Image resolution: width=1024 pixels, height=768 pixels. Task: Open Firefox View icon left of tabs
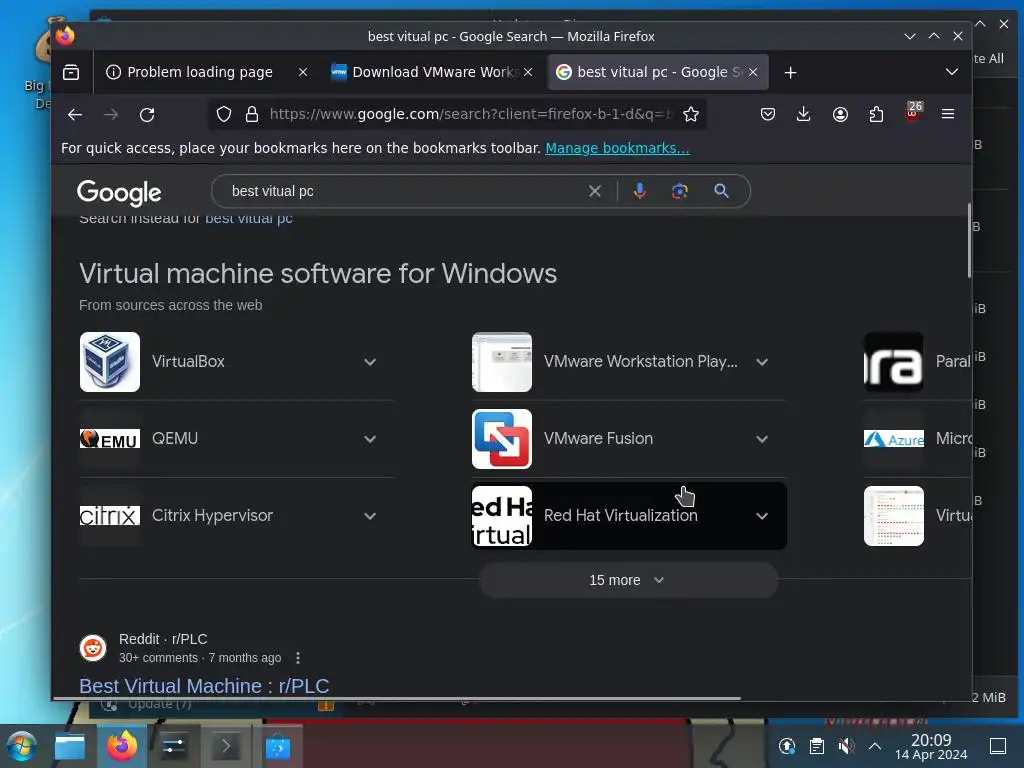pos(71,72)
